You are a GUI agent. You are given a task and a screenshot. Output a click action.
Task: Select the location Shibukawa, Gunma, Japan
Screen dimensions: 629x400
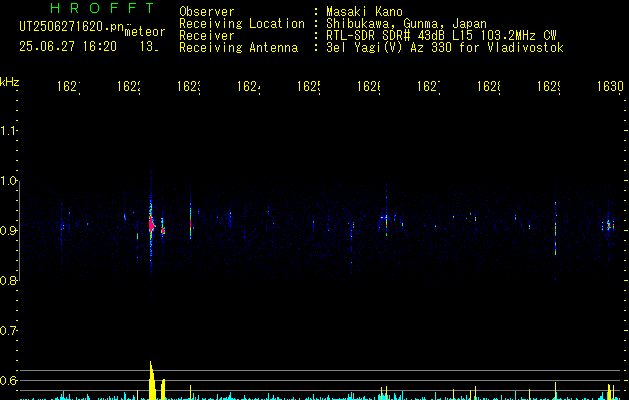coord(406,24)
